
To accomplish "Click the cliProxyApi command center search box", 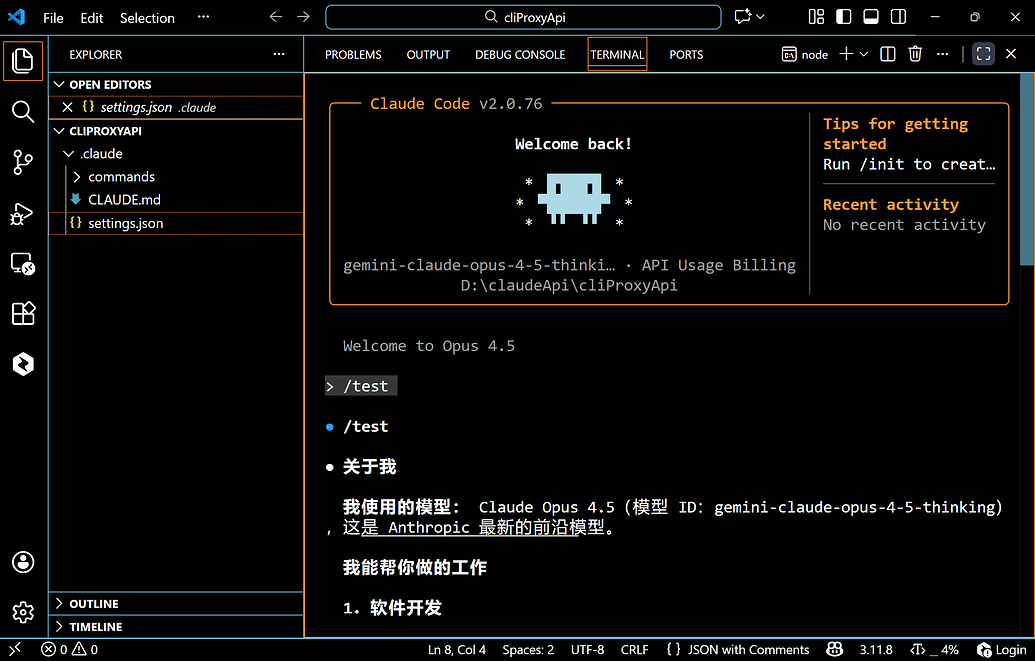I will tap(523, 17).
